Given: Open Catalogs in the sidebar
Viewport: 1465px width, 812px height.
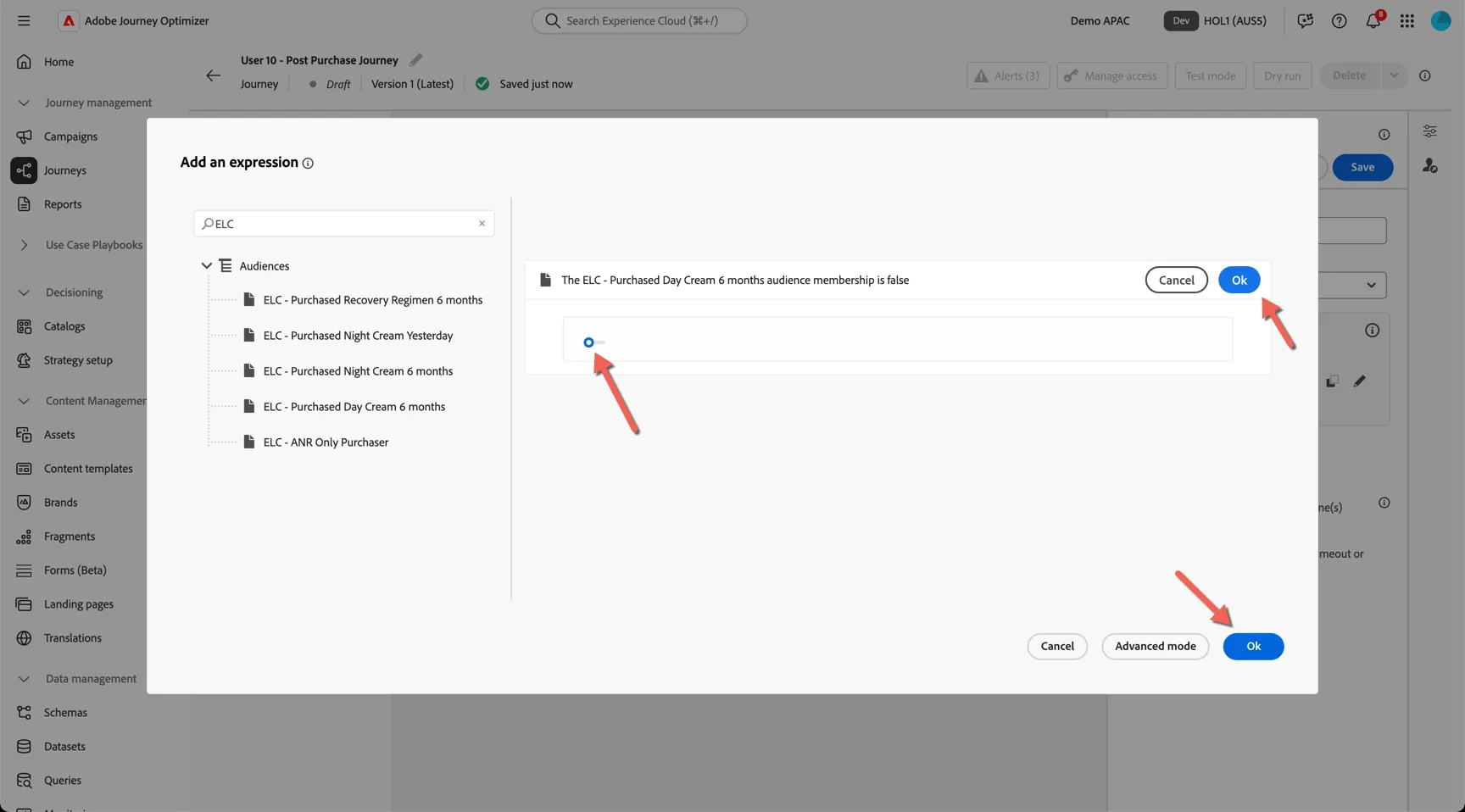Looking at the screenshot, I should (x=64, y=326).
